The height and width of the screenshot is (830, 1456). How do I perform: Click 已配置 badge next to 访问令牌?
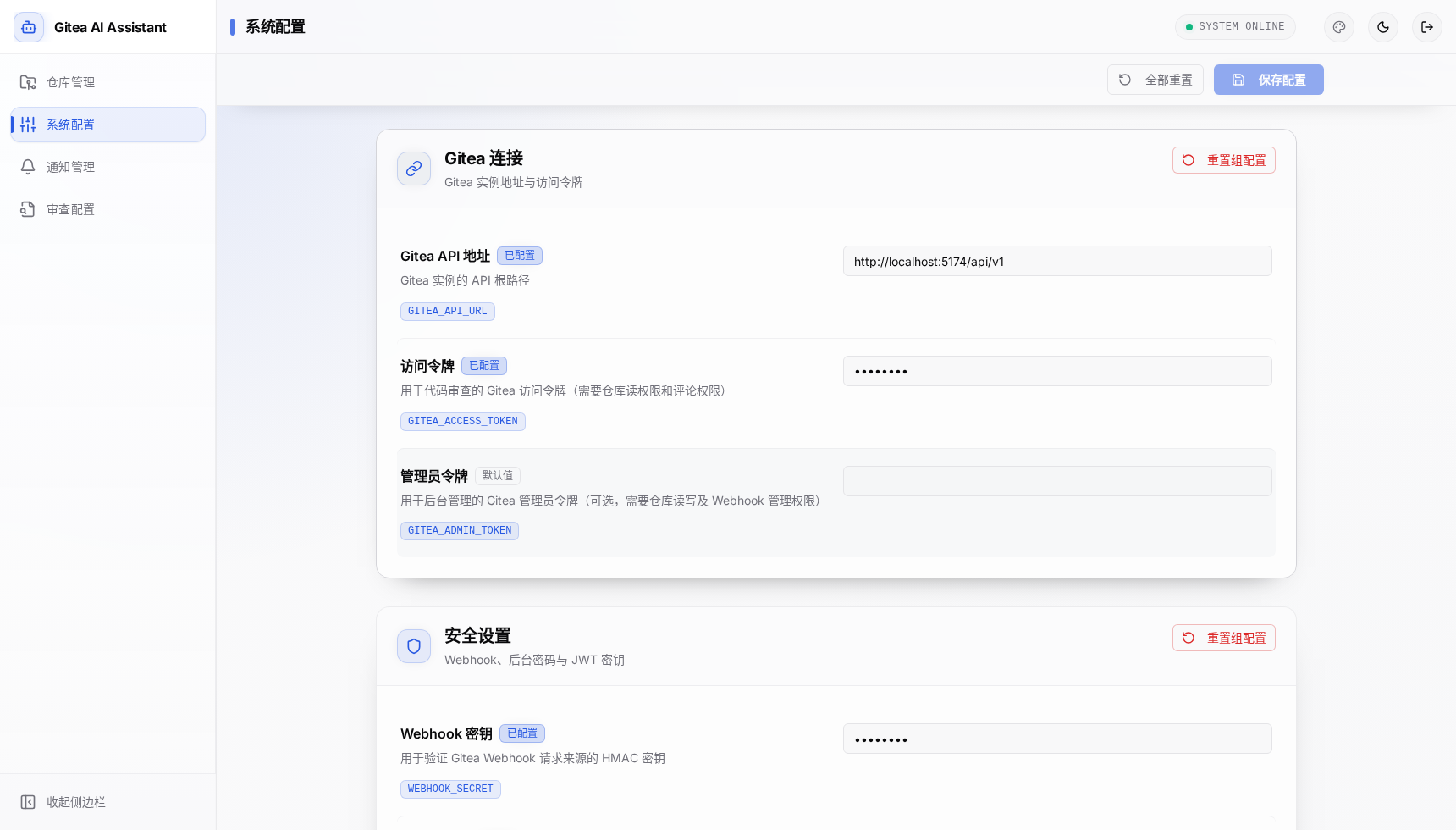pos(484,366)
